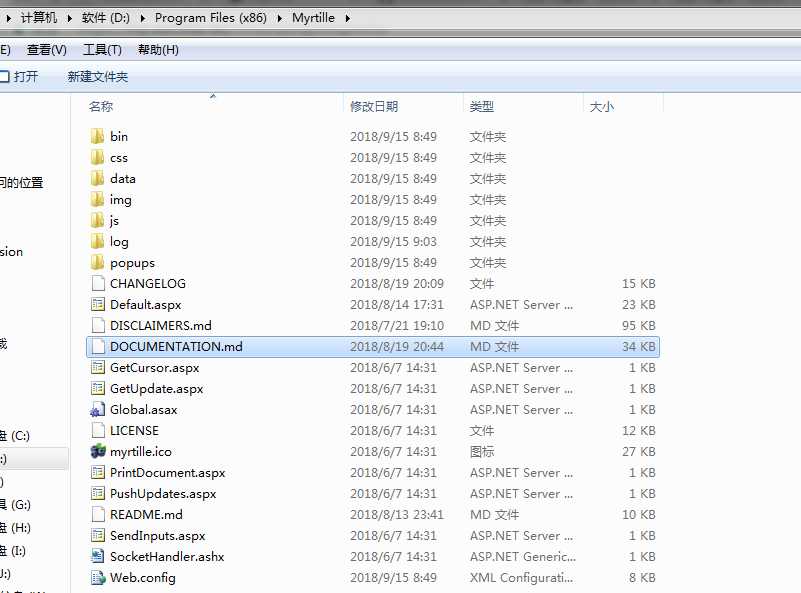Select the file name Default.aspx
The image size is (801, 593).
(x=146, y=304)
